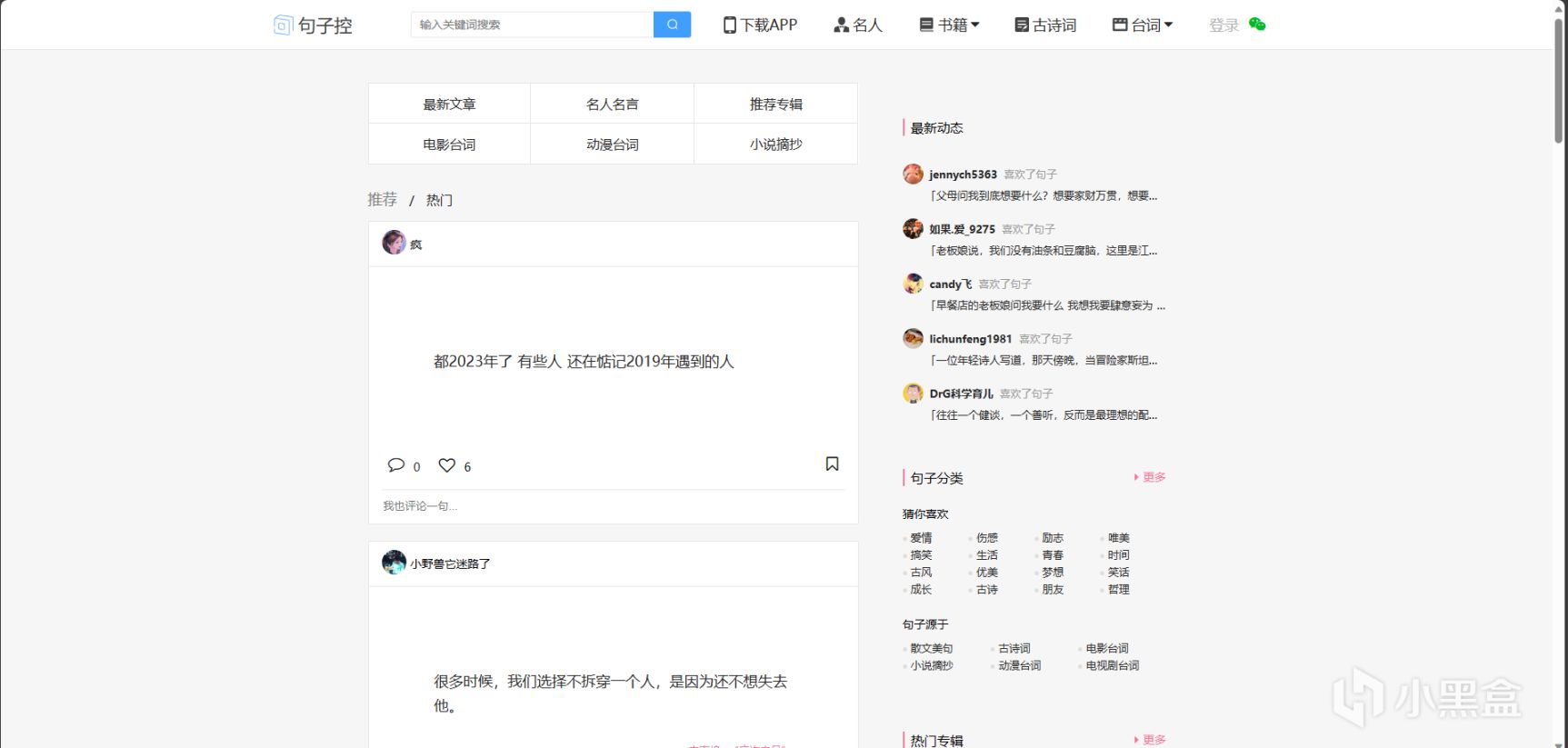1568x748 pixels.
Task: Open the 古诗词 page
Action: (x=1045, y=25)
